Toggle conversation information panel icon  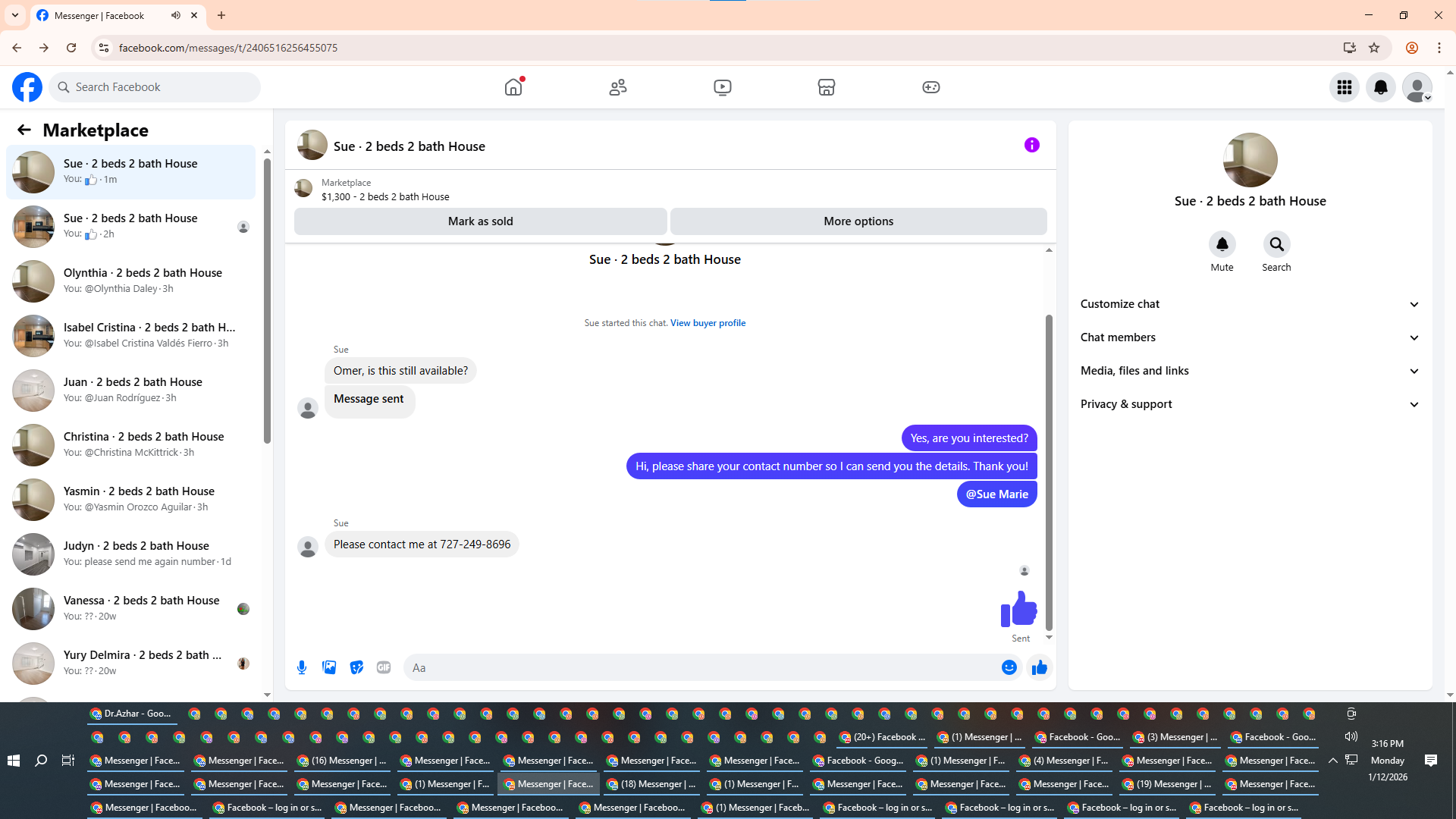[1031, 145]
